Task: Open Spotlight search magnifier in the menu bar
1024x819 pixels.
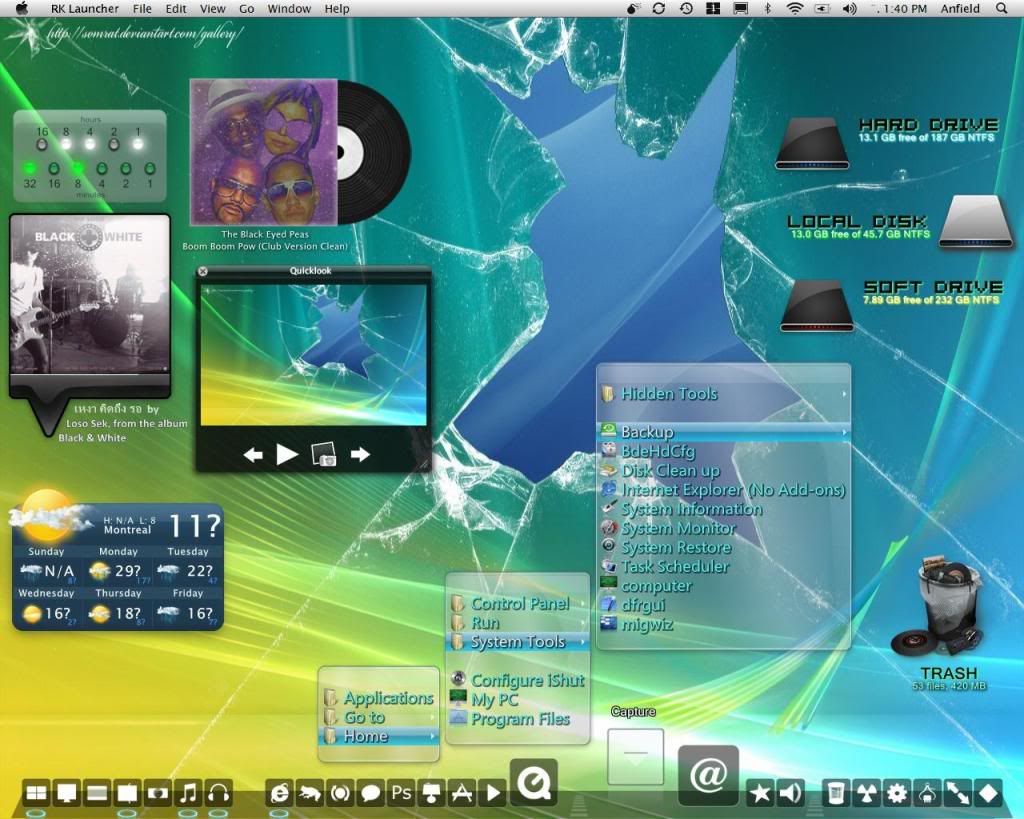Action: click(x=1002, y=8)
